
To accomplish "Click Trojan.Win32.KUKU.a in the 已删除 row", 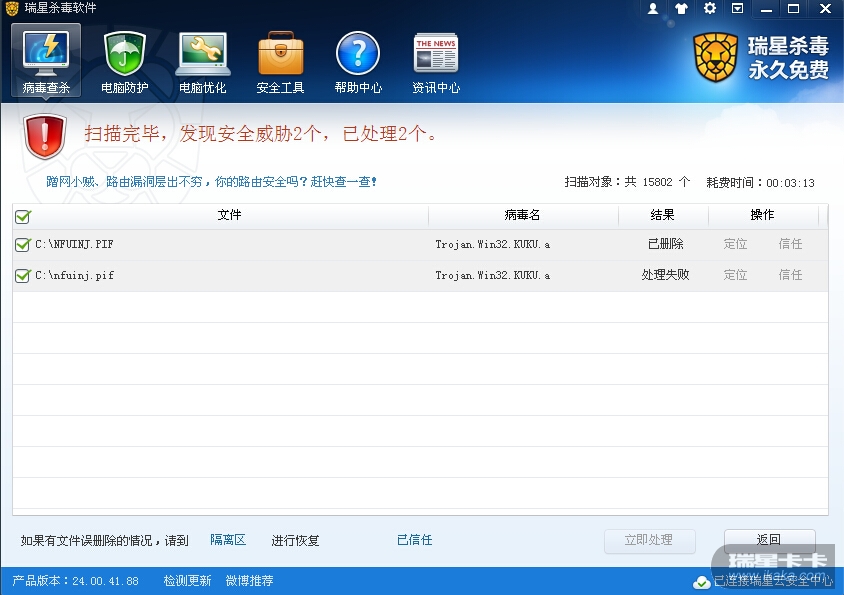I will pyautogui.click(x=493, y=244).
